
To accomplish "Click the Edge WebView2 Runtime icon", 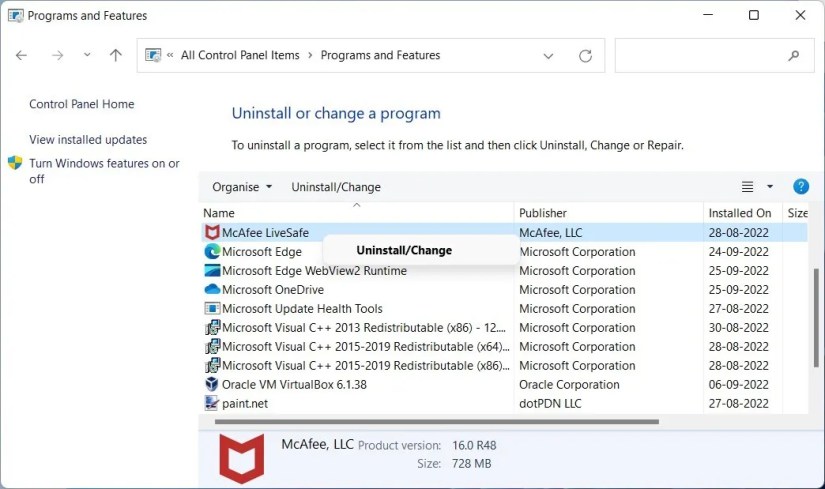I will pyautogui.click(x=212, y=271).
